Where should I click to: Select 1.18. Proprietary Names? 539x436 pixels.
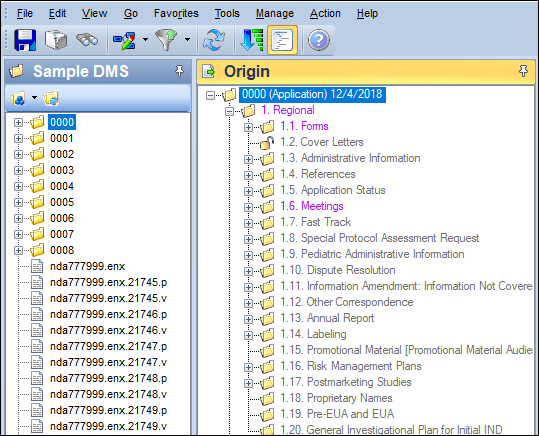point(336,398)
